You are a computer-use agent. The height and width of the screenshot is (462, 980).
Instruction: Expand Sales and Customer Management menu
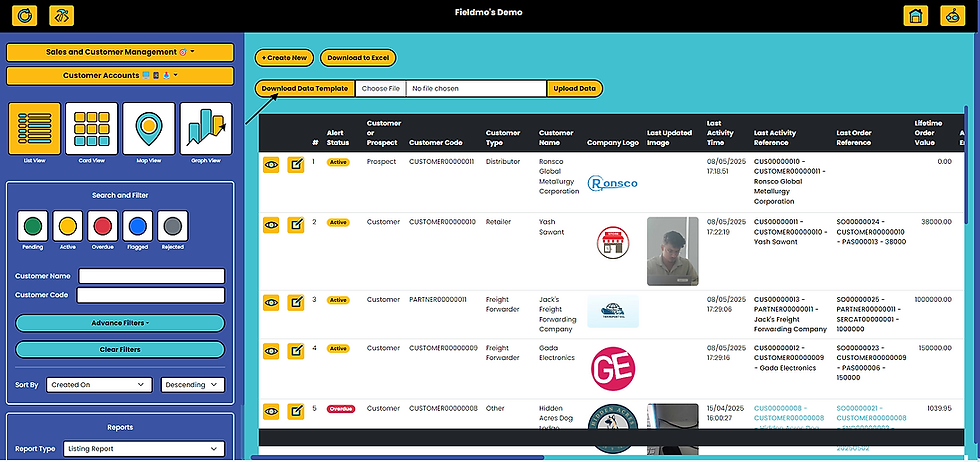(x=120, y=53)
